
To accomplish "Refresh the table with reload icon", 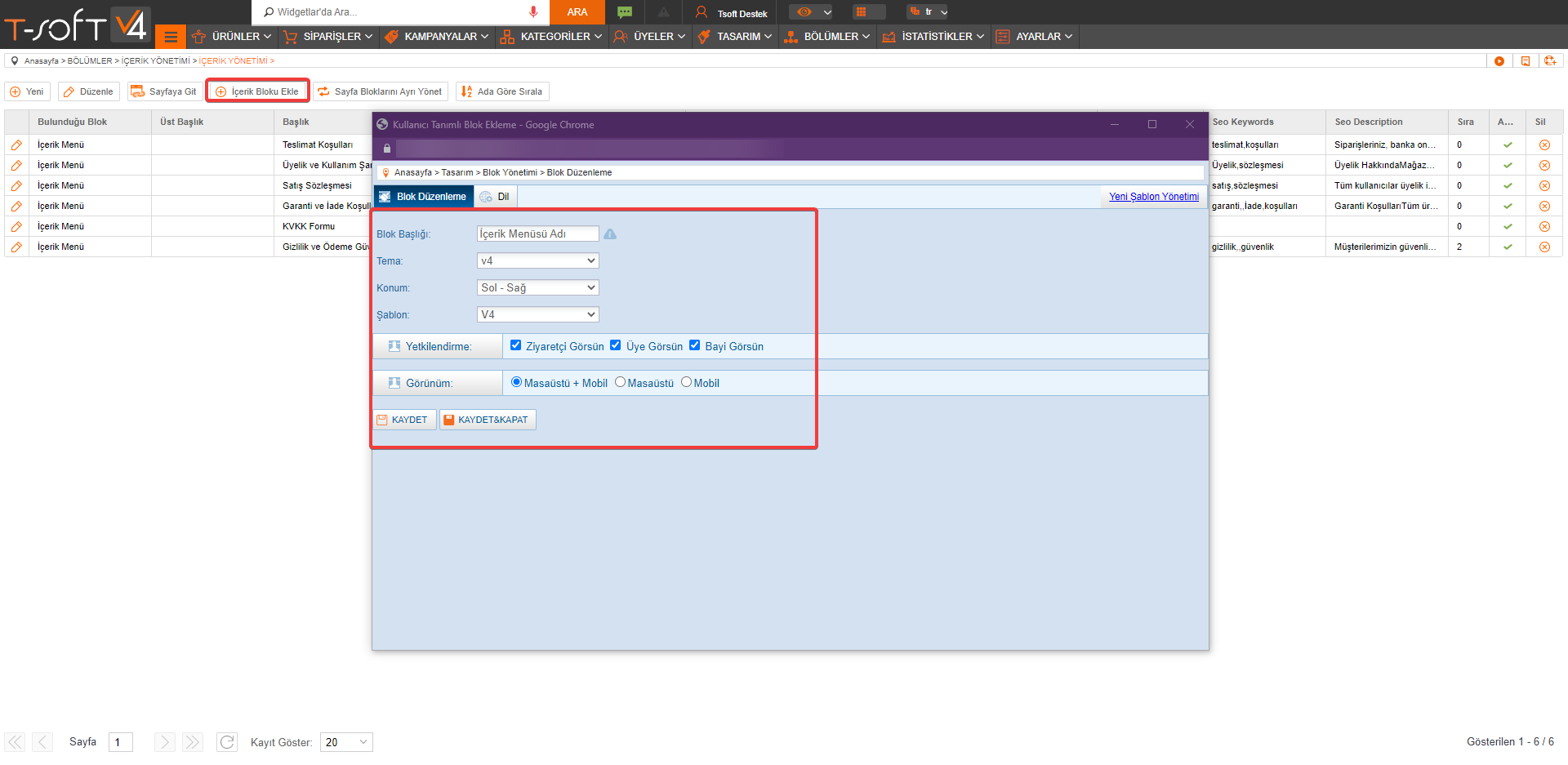I will tap(227, 742).
